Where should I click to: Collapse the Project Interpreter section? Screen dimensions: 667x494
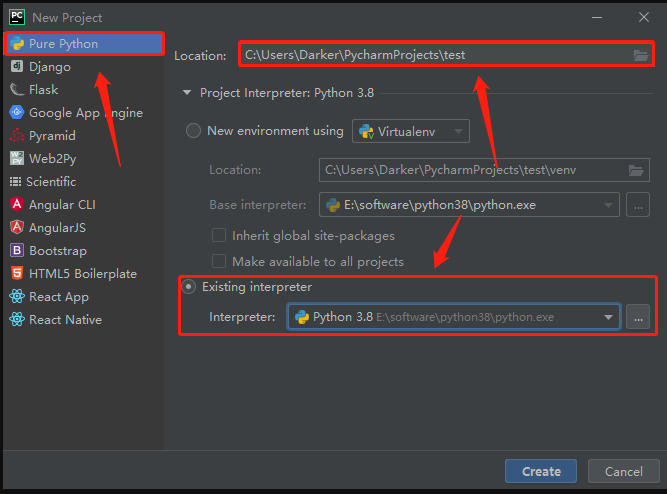point(186,93)
